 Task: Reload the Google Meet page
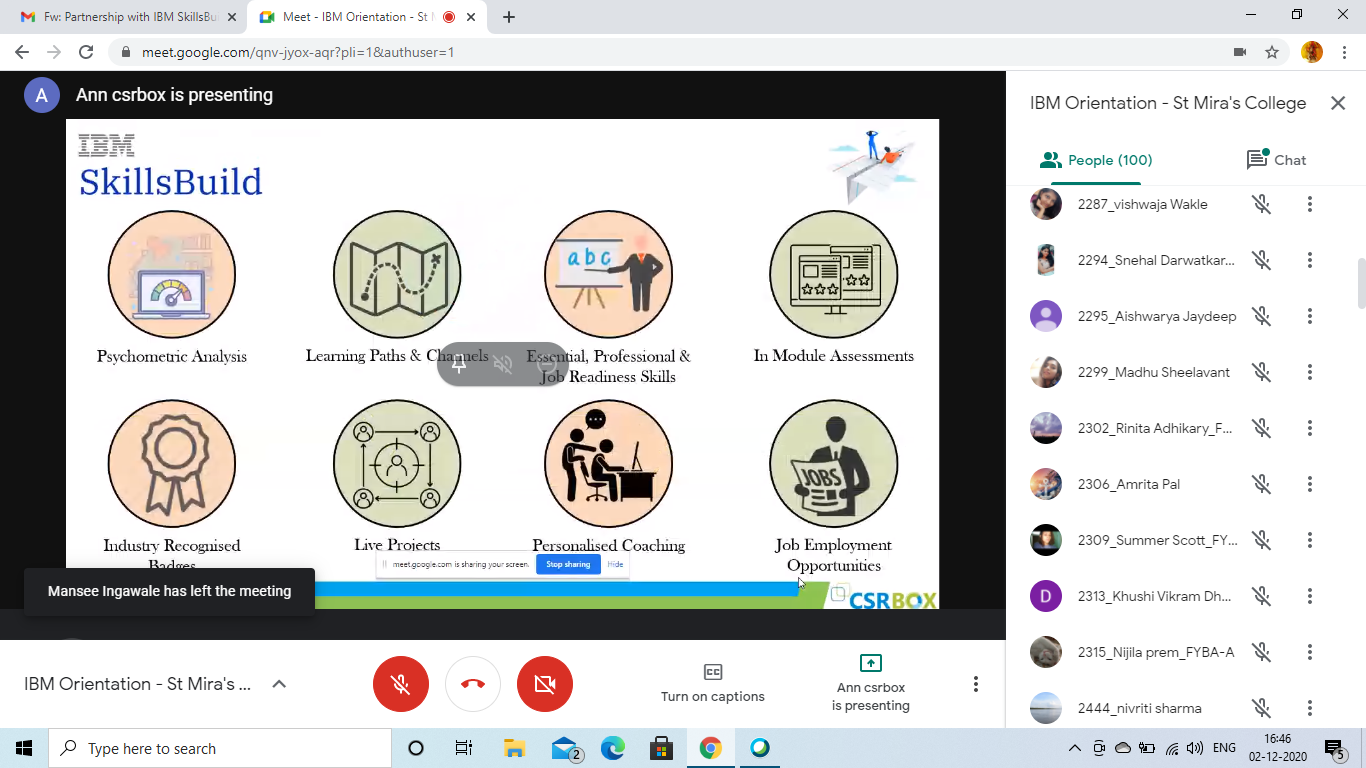[86, 52]
